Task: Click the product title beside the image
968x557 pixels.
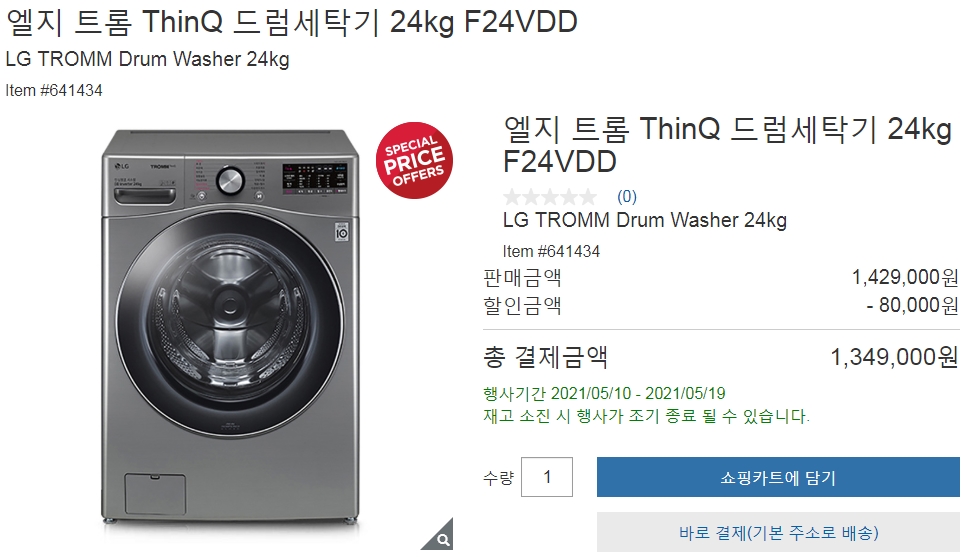Action: tap(727, 145)
